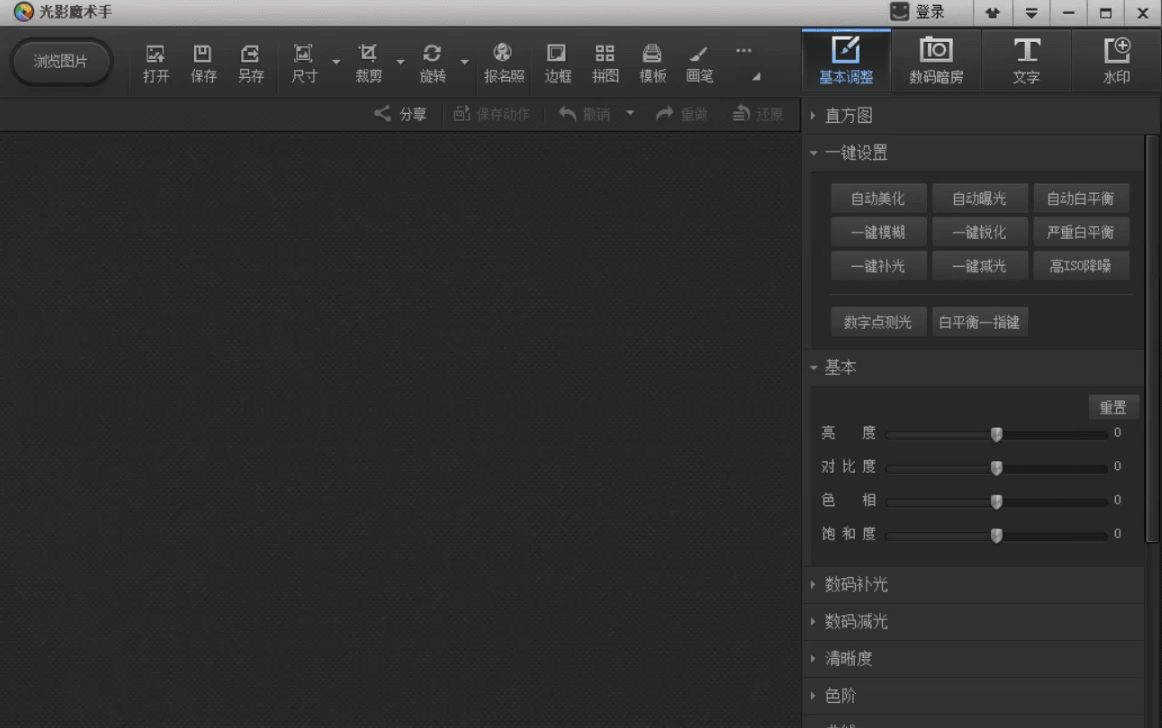This screenshot has height=728, width=1162.
Task: Click the 打开 (Open) toolbar icon
Action: pos(155,54)
